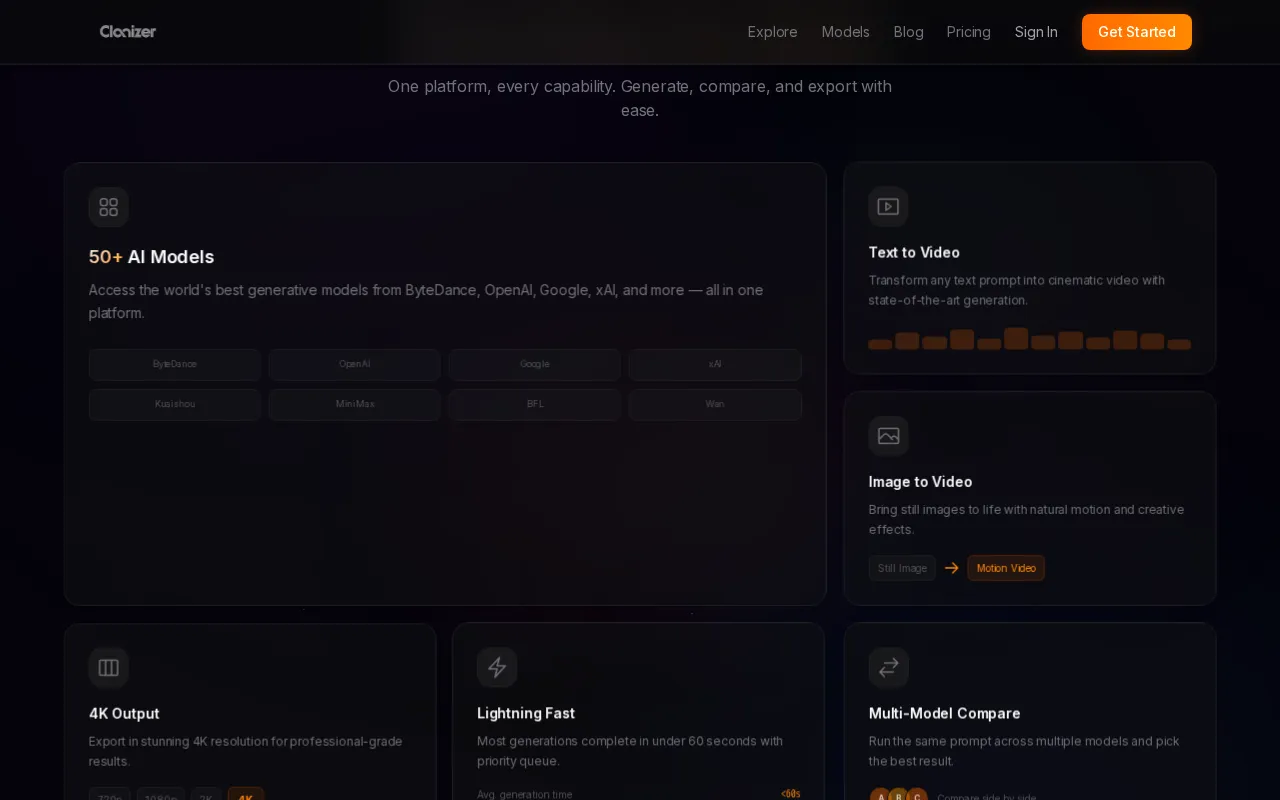1280x800 pixels.
Task: Go to the Blog page
Action: 909,32
